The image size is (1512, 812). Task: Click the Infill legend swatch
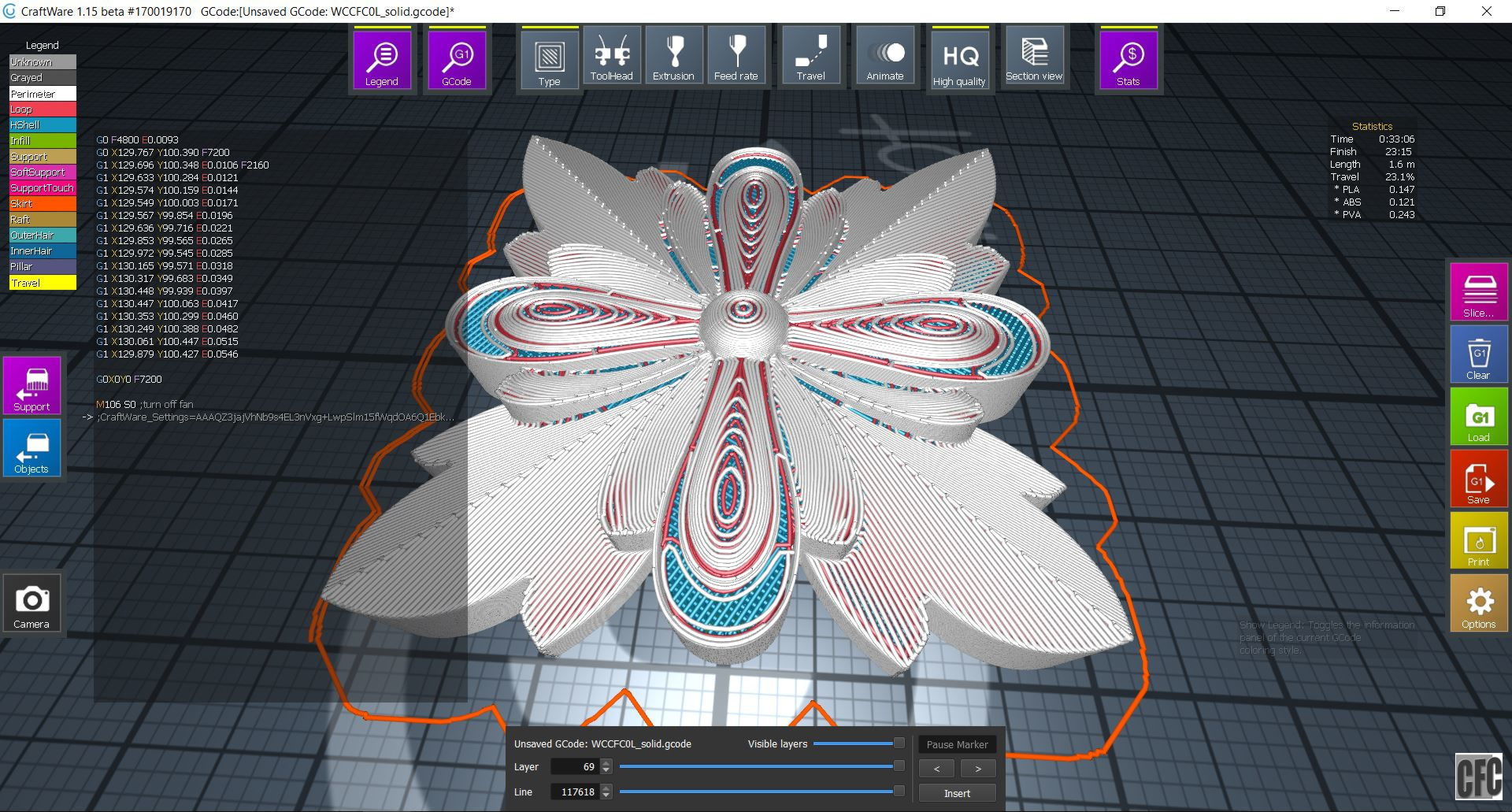click(43, 140)
